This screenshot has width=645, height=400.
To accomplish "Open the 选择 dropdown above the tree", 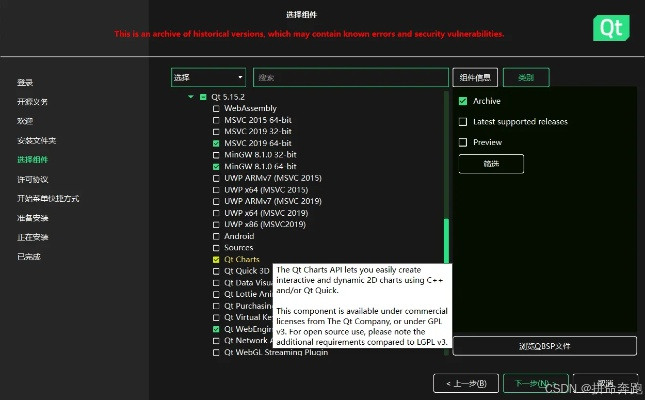I will tap(208, 77).
